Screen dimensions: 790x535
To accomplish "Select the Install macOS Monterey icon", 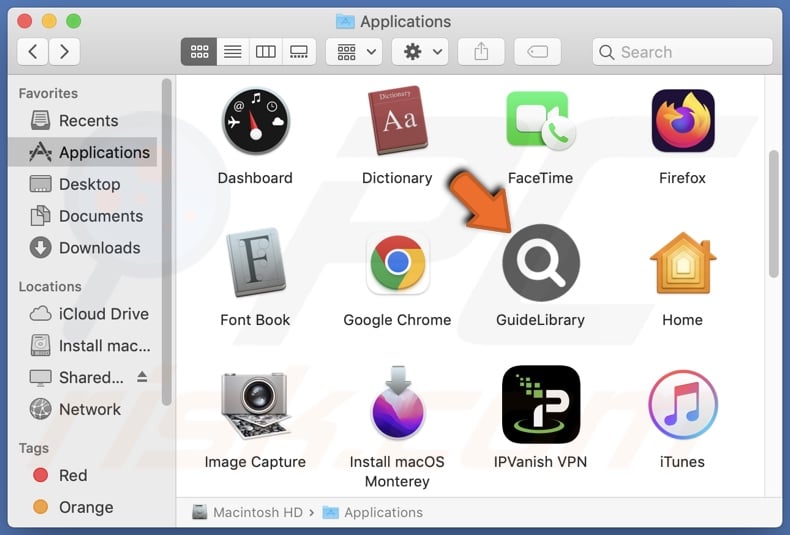I will (x=398, y=403).
